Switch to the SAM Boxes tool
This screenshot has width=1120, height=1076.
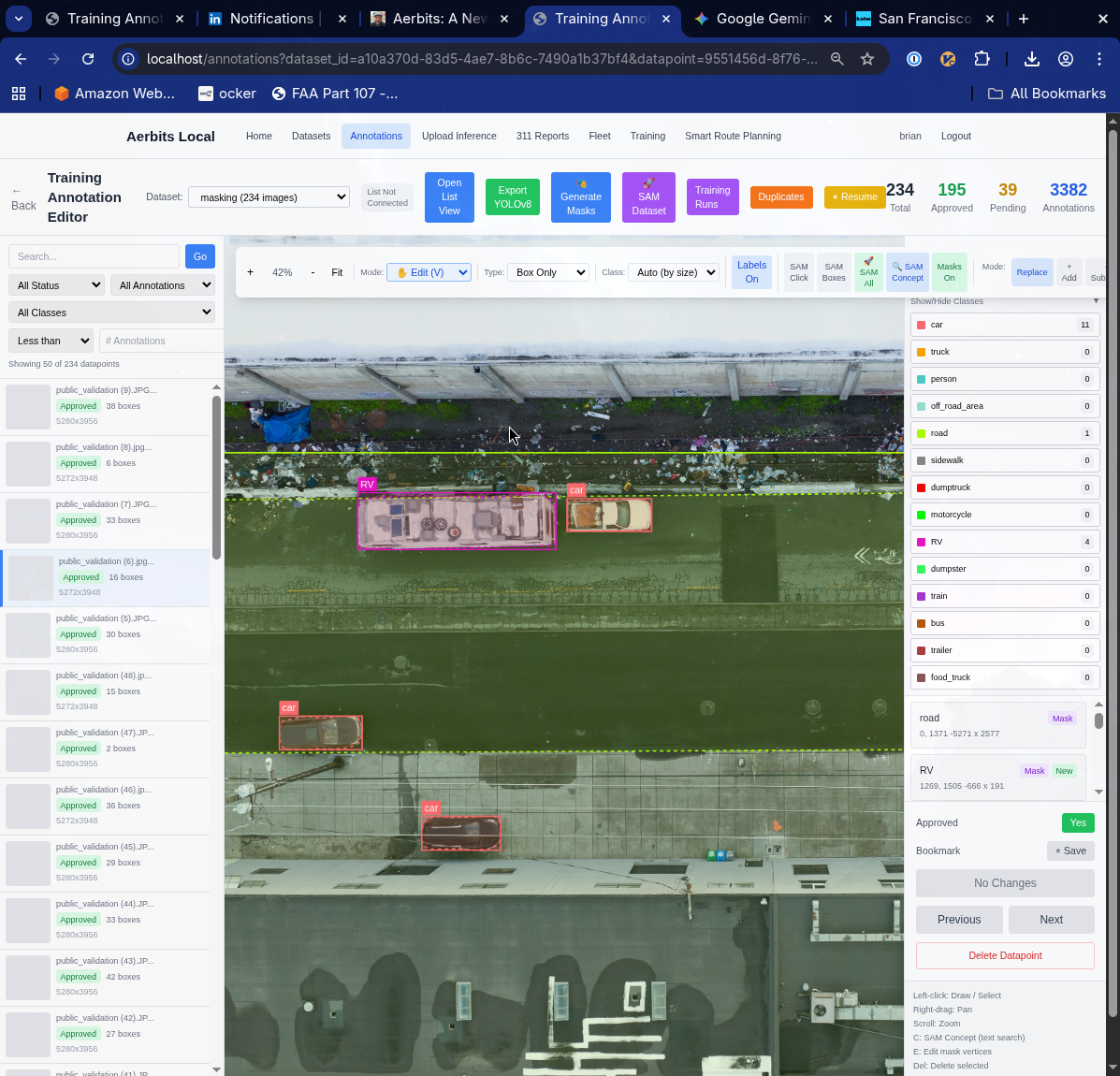pos(833,271)
